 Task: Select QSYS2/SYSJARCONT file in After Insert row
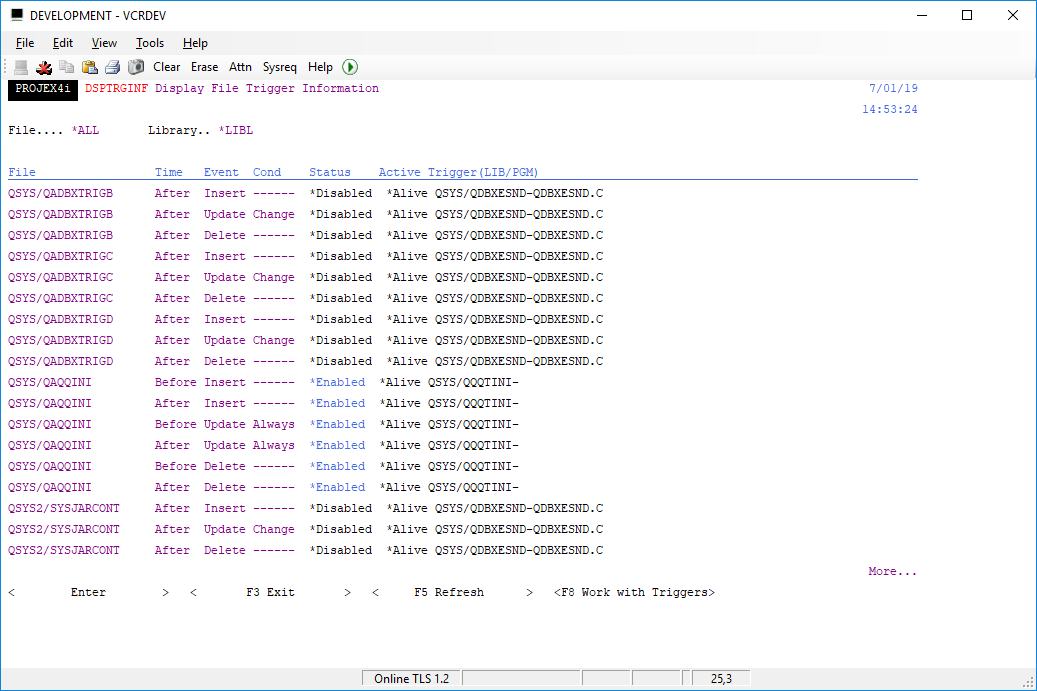point(63,508)
